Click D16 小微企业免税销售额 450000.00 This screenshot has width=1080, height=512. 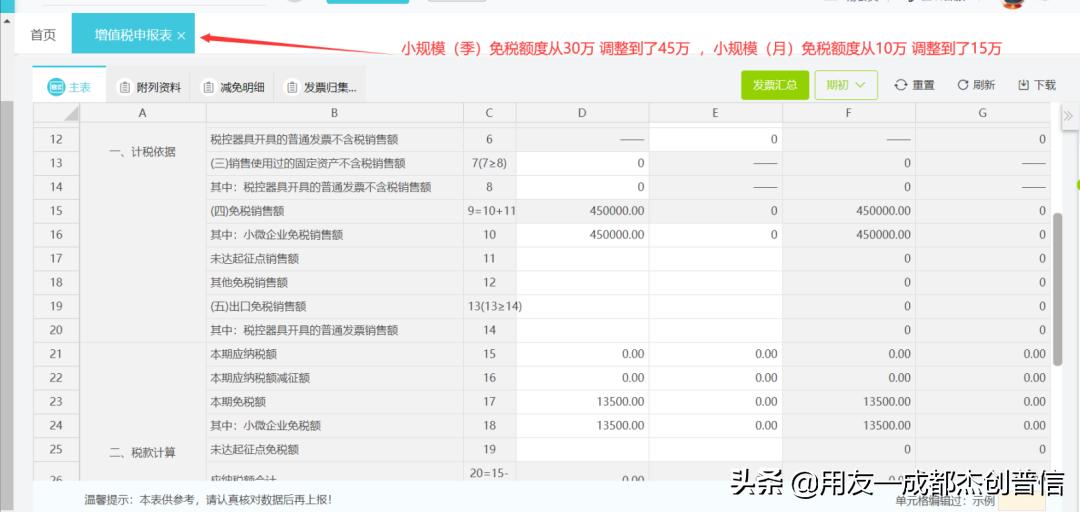[582, 235]
